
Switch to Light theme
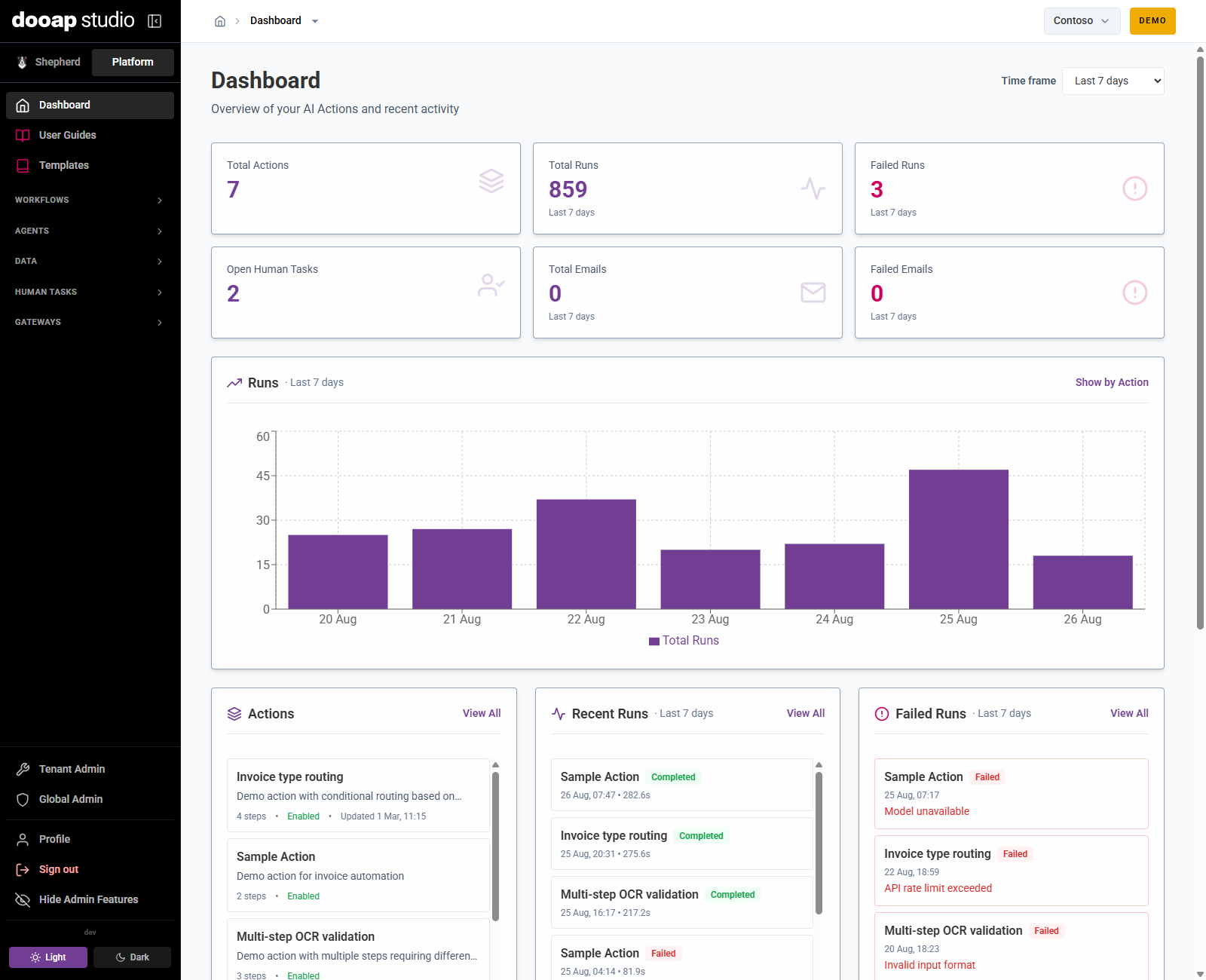tap(48, 957)
